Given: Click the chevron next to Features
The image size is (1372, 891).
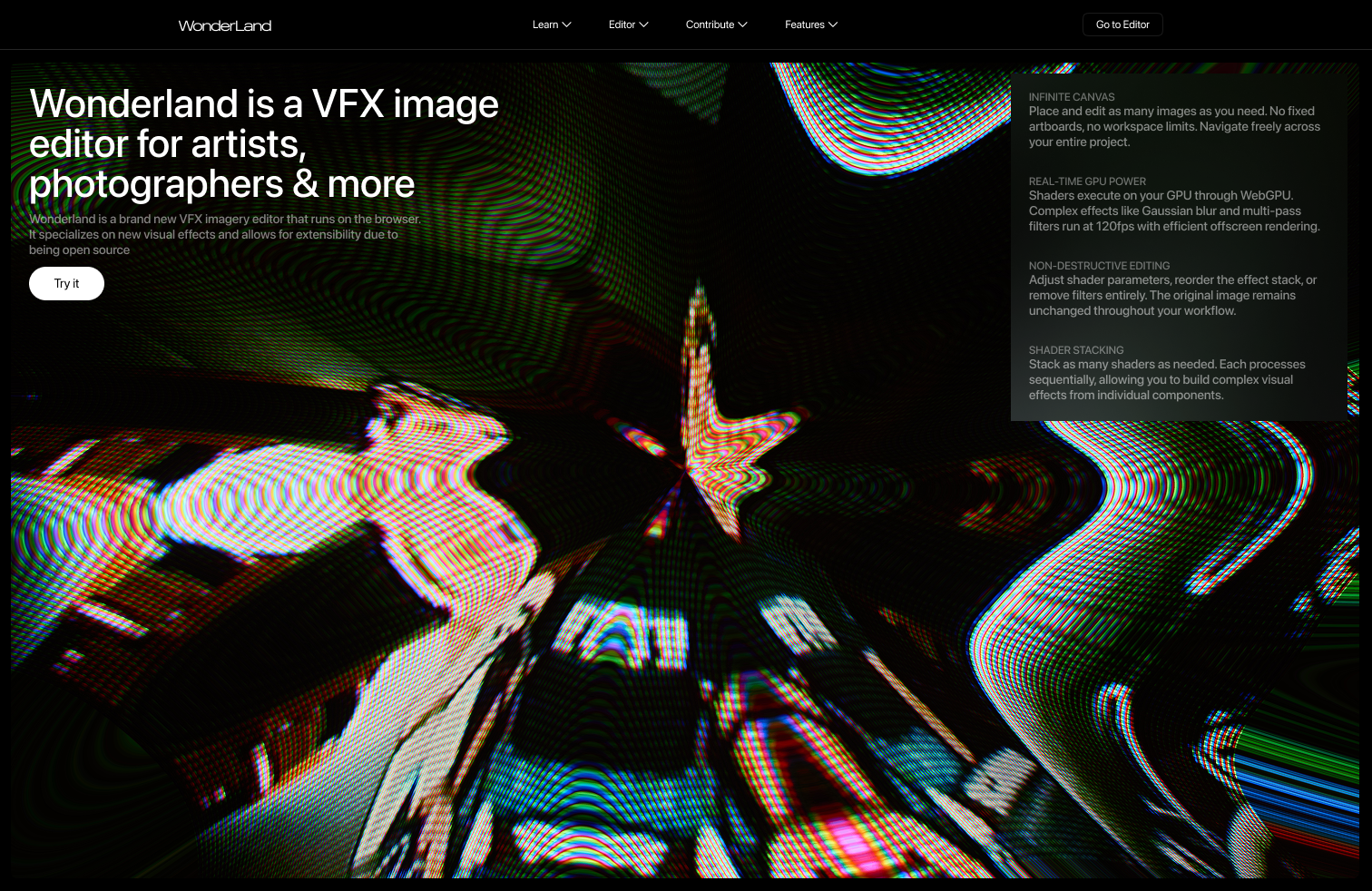Looking at the screenshot, I should point(833,24).
